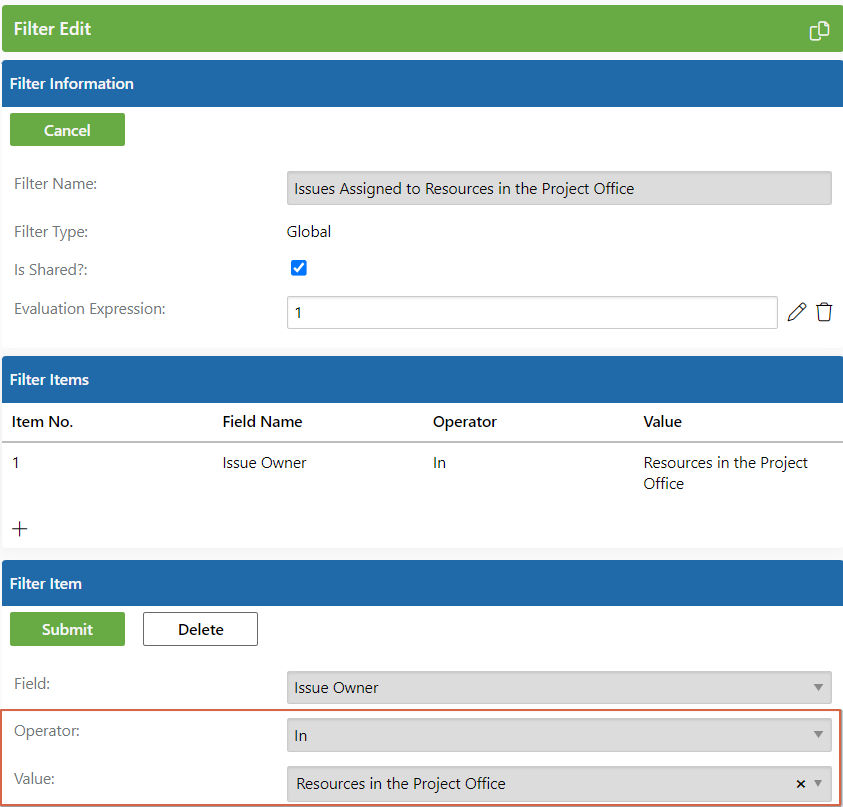Click the Cancel button
This screenshot has width=843, height=807.
tap(67, 130)
